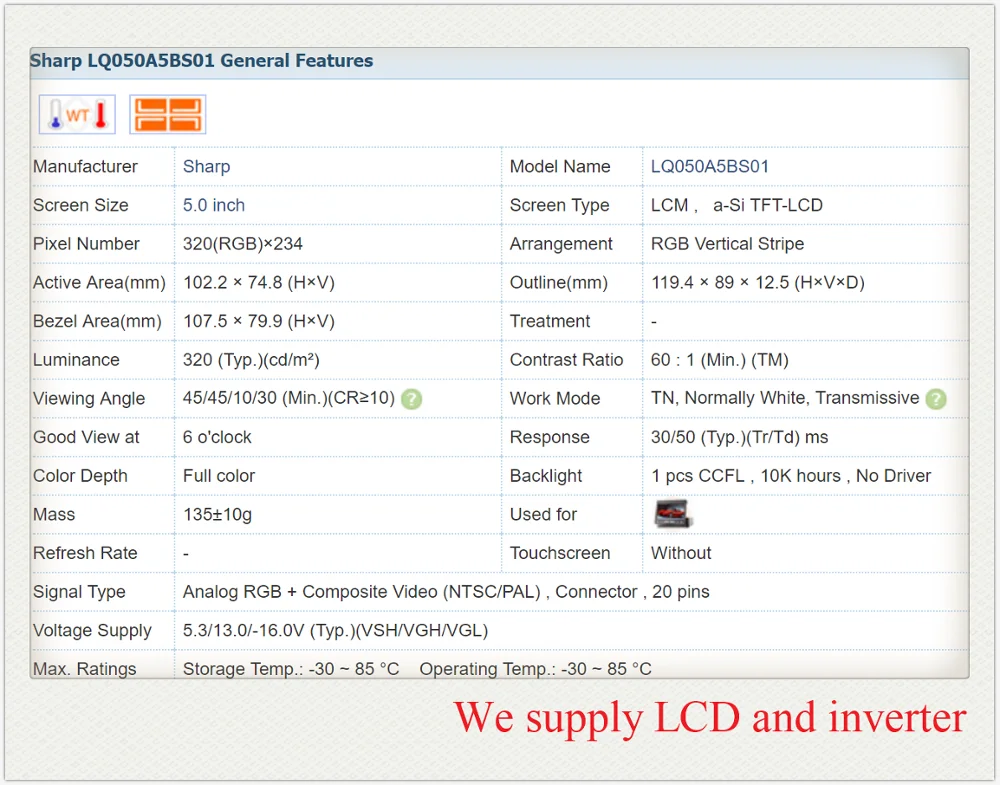The image size is (1000, 785).
Task: Click help icon beside Work Mode value
Action: click(x=936, y=399)
